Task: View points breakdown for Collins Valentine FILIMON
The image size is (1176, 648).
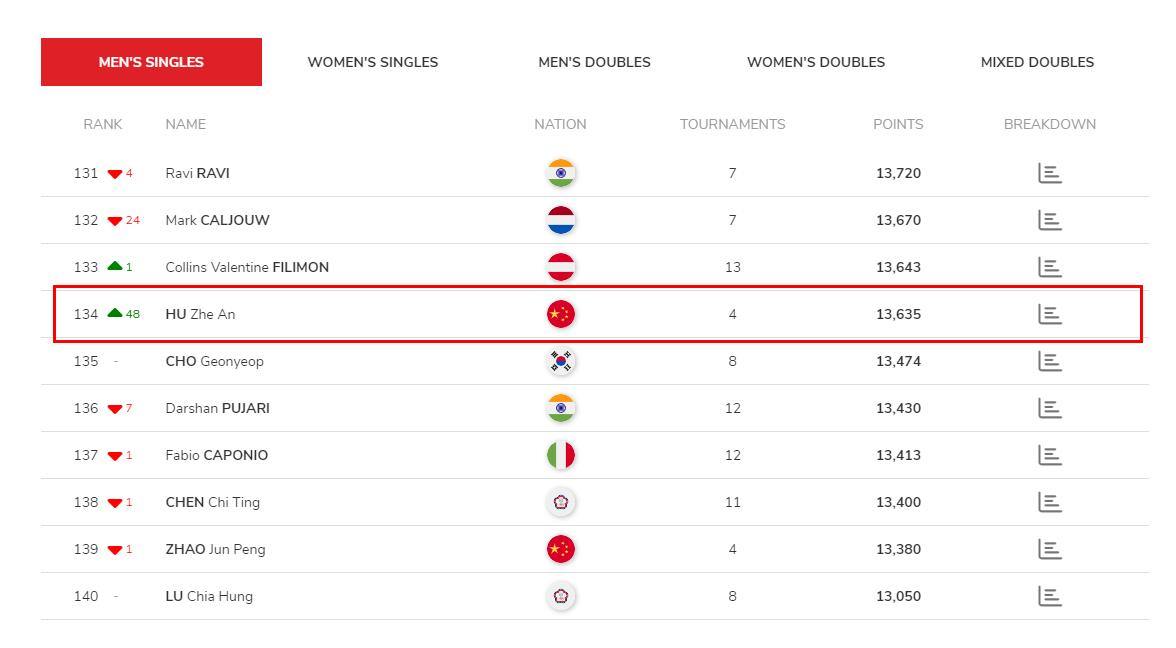Action: click(1049, 267)
